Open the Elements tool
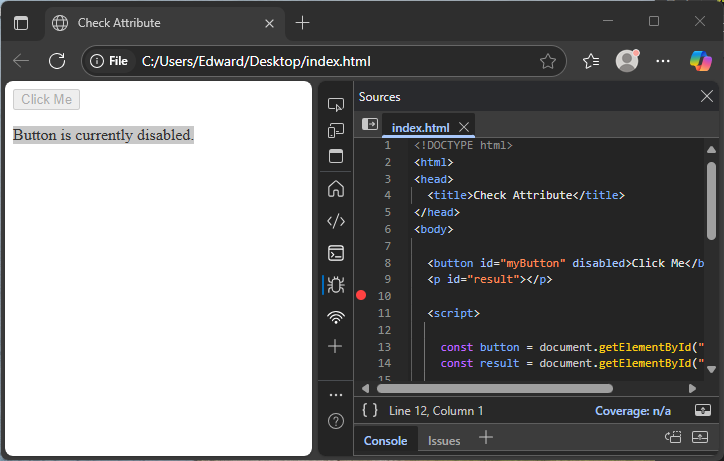This screenshot has width=724, height=461. [336, 221]
